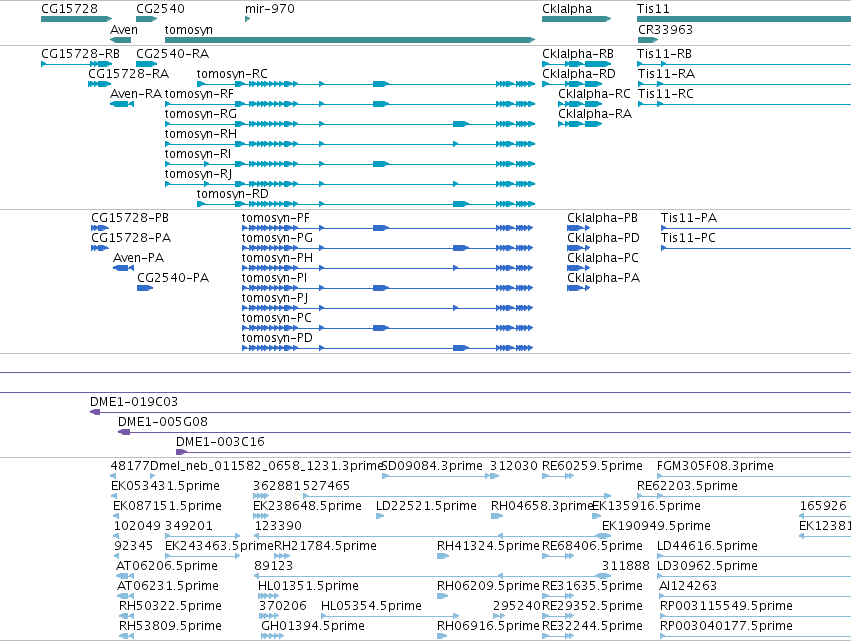This screenshot has height=641, width=851.
Task: Select transcript tomosyn-RC
Action: [x=366, y=84]
